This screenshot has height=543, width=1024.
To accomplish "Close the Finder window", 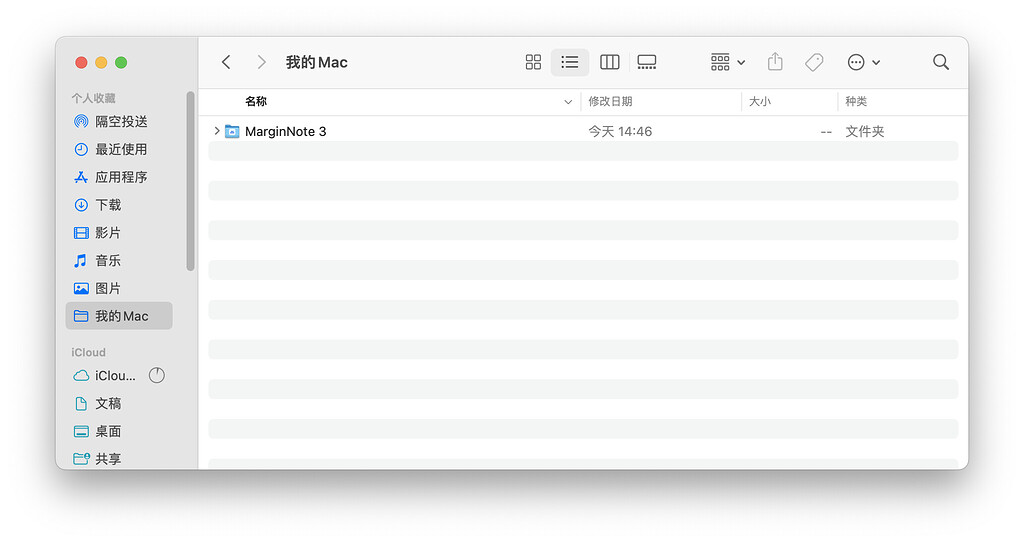I will pyautogui.click(x=81, y=62).
